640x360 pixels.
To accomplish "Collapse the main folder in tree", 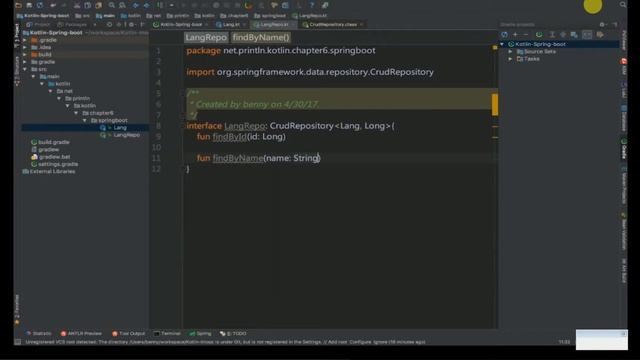I will click(x=33, y=76).
